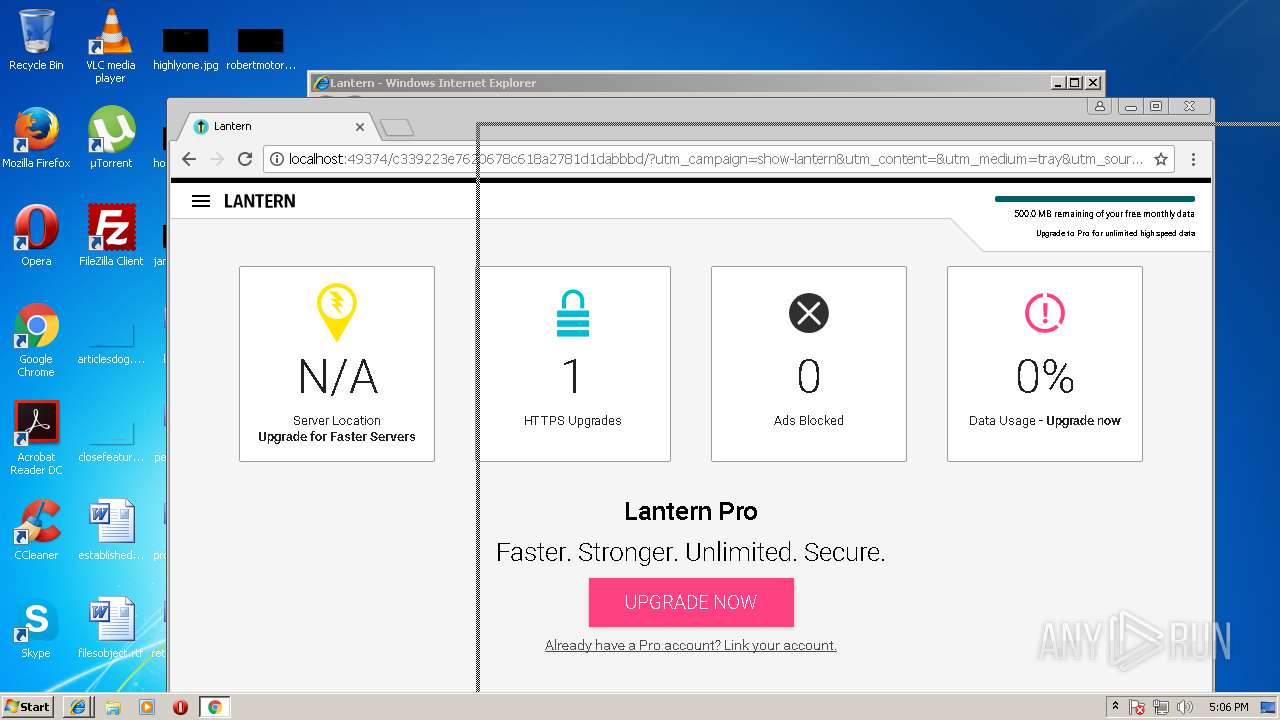Select the Lantern tab
The height and width of the screenshot is (720, 1280).
(x=278, y=127)
